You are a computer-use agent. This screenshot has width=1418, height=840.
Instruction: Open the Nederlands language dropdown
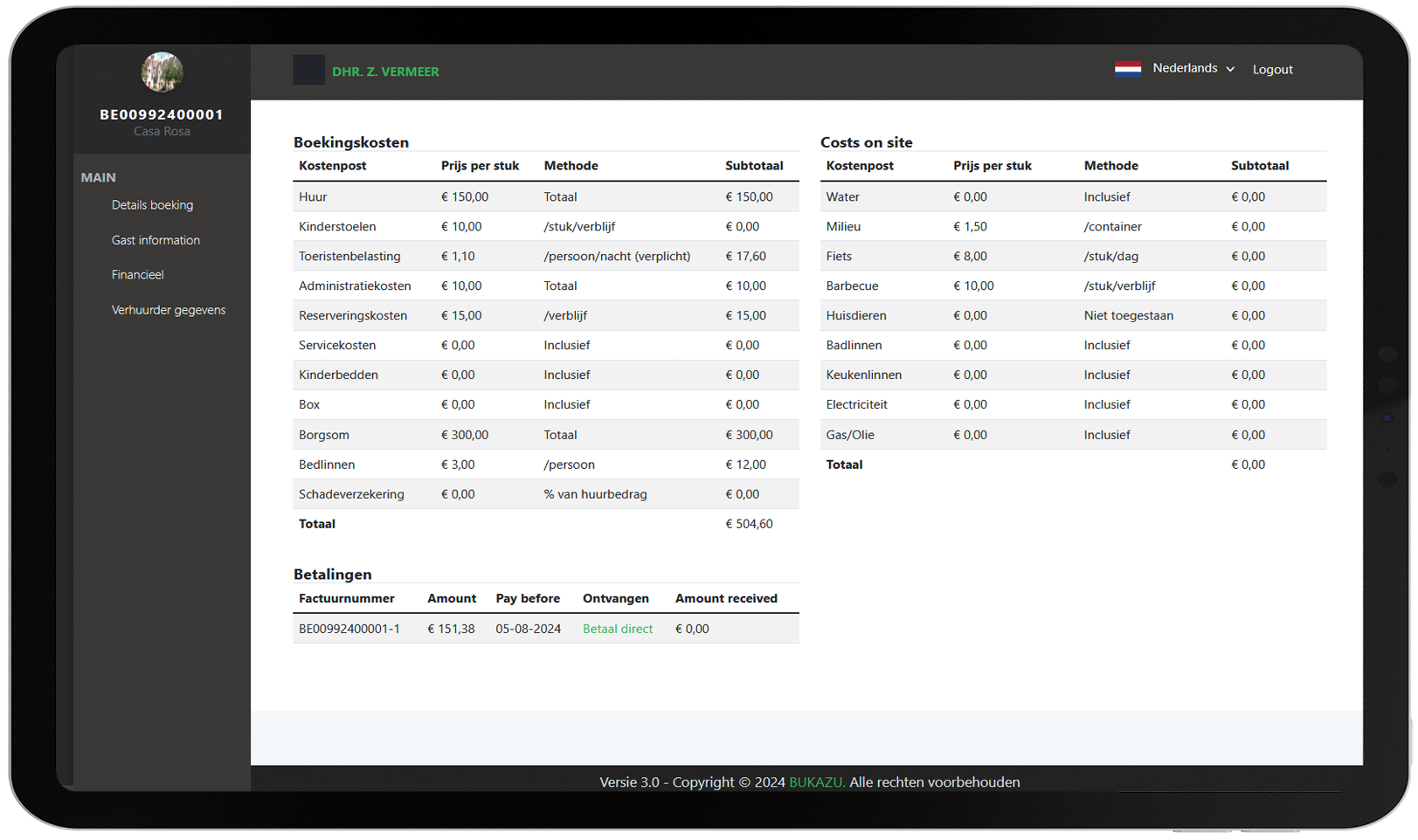(x=1193, y=68)
